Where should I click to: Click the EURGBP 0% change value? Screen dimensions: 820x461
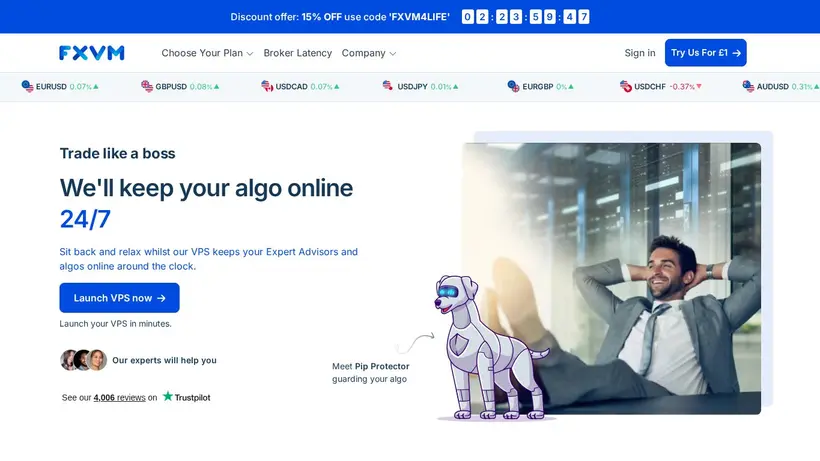pos(561,87)
